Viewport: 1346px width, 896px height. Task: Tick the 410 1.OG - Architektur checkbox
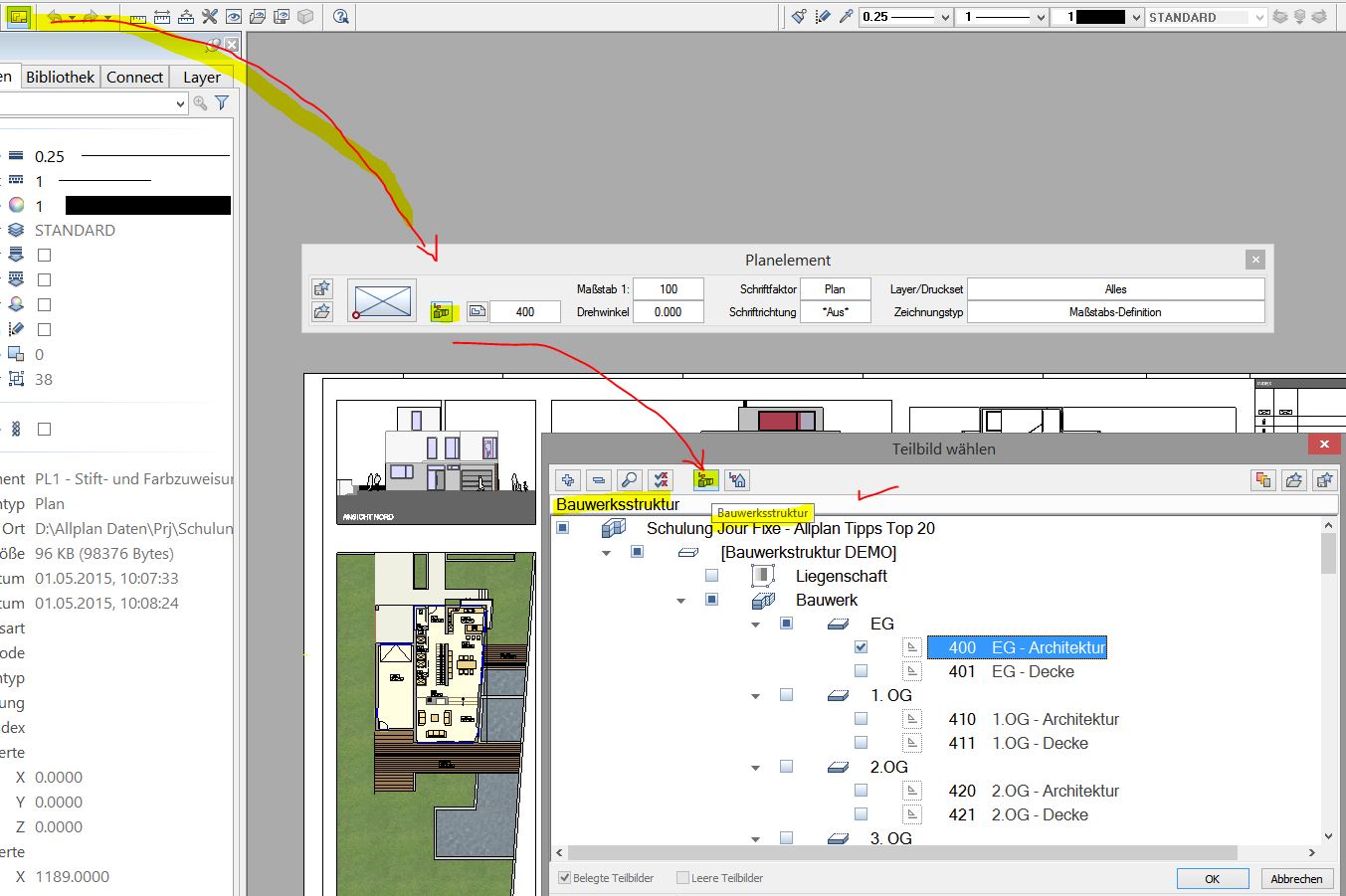tap(861, 719)
